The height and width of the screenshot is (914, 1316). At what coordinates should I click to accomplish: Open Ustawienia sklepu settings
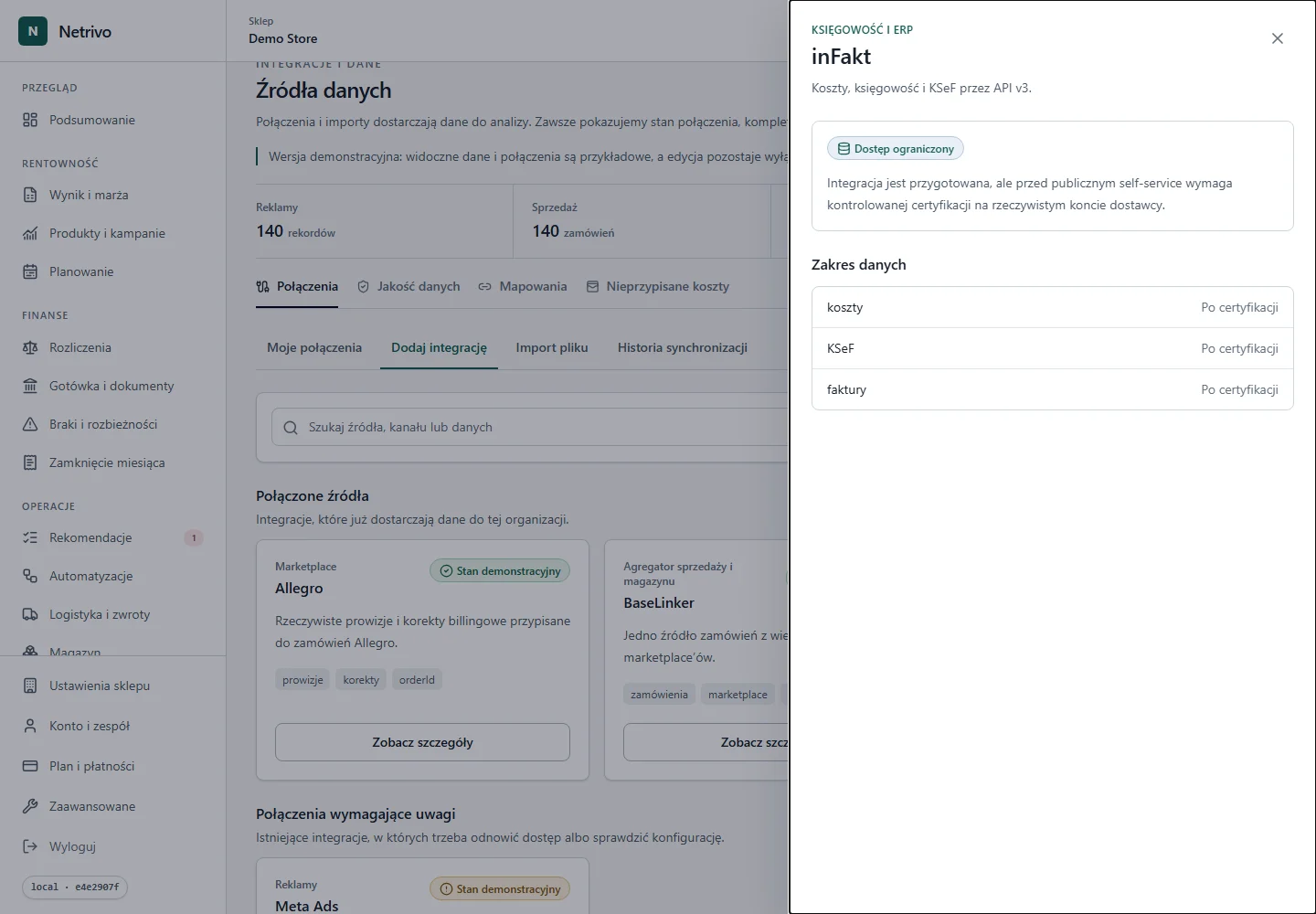click(112, 685)
